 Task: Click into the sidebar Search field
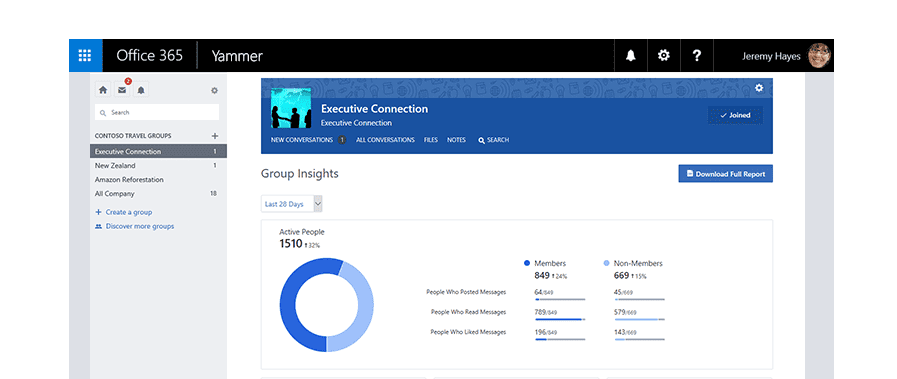coord(157,113)
